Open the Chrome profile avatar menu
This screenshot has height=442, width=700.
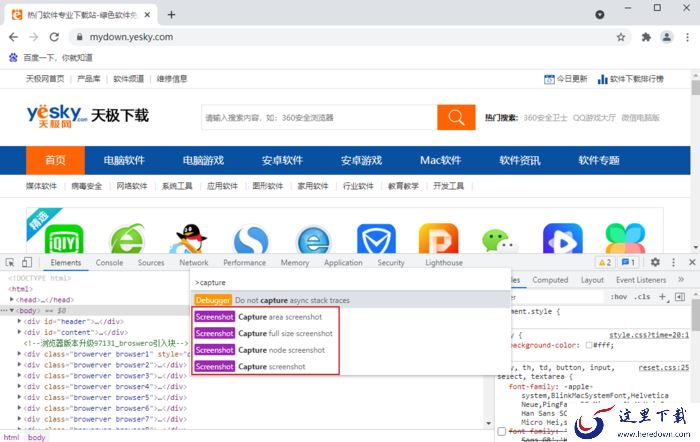pyautogui.click(x=667, y=37)
